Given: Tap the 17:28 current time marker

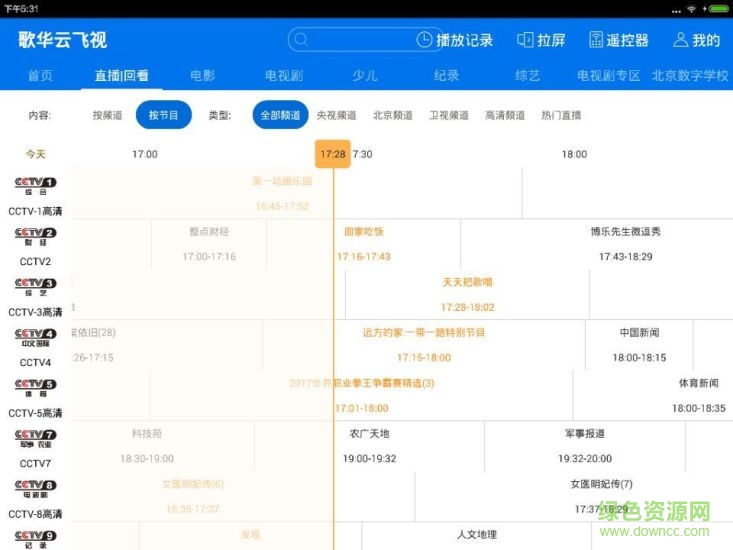Looking at the screenshot, I should pyautogui.click(x=333, y=154).
